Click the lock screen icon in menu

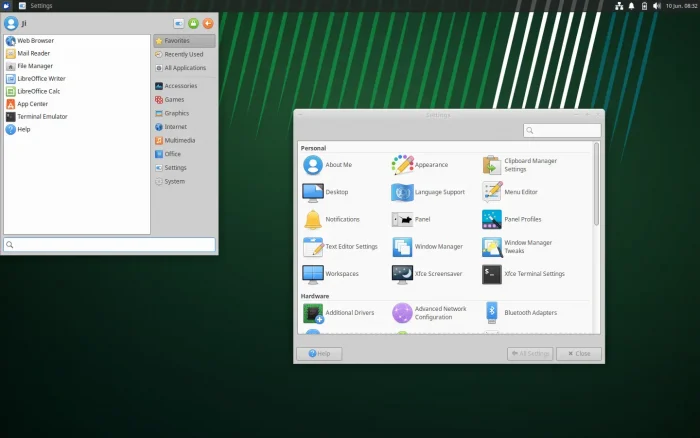pyautogui.click(x=193, y=23)
